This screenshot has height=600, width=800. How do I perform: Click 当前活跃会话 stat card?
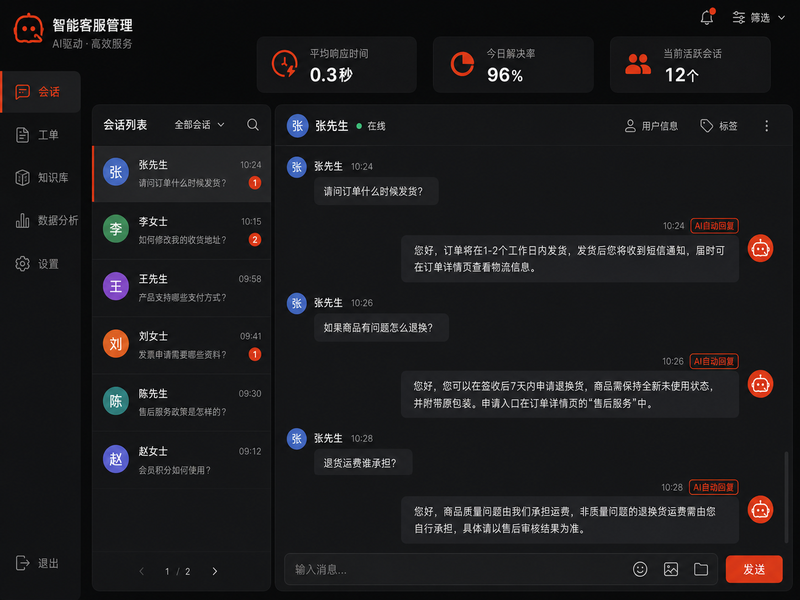pos(690,65)
